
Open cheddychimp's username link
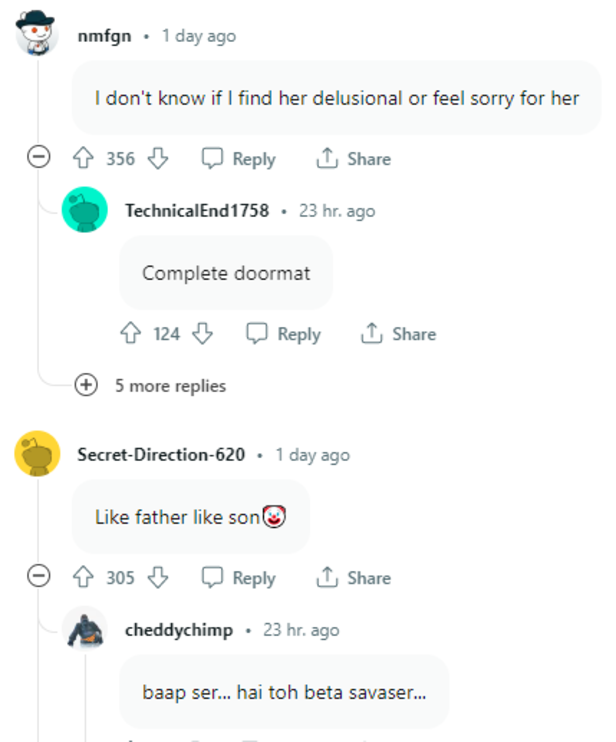(179, 630)
